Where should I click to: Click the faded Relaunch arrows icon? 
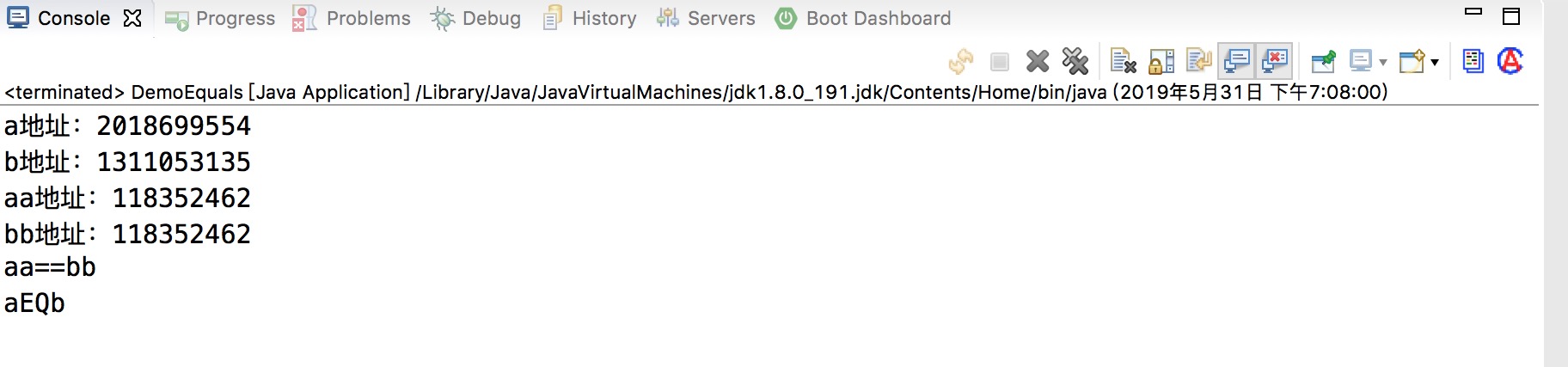tap(961, 61)
